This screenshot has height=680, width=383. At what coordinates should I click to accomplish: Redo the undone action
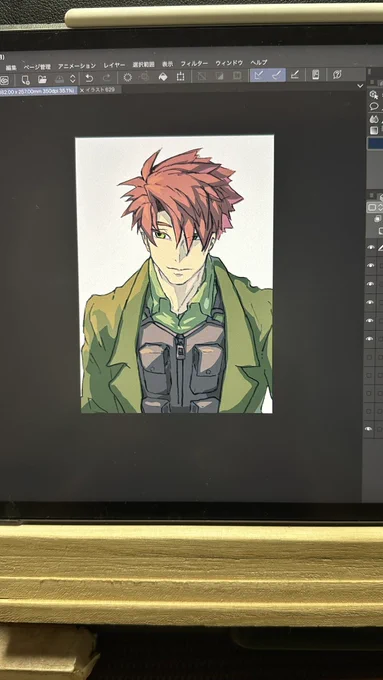107,78
